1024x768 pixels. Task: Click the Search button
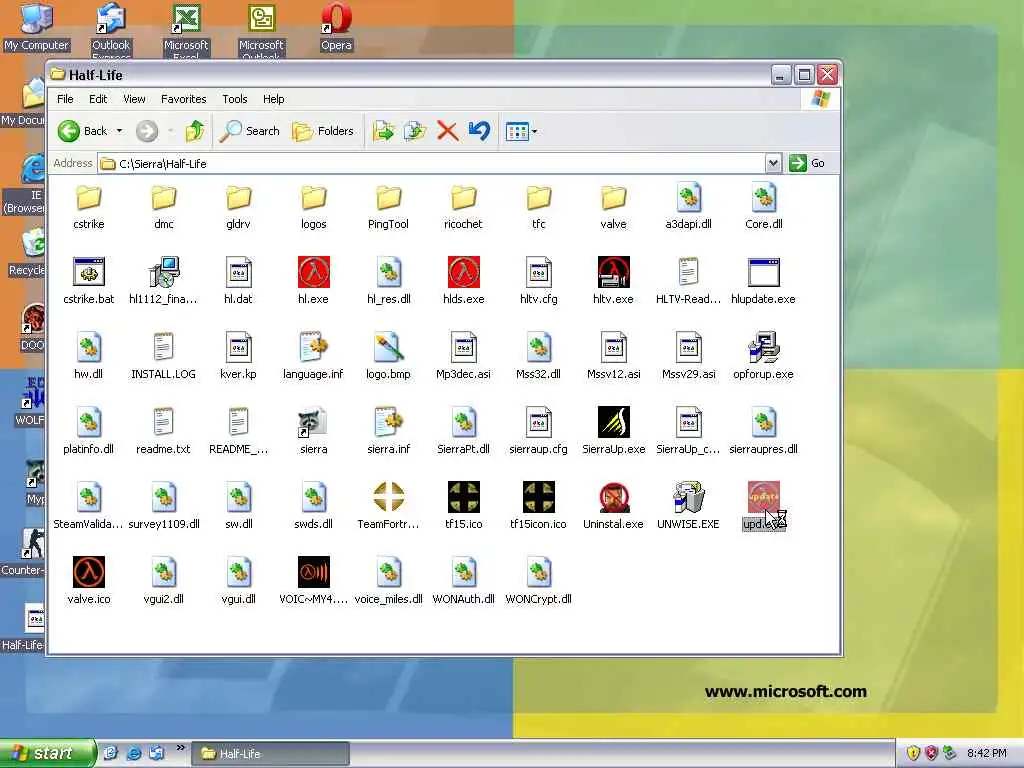point(250,131)
